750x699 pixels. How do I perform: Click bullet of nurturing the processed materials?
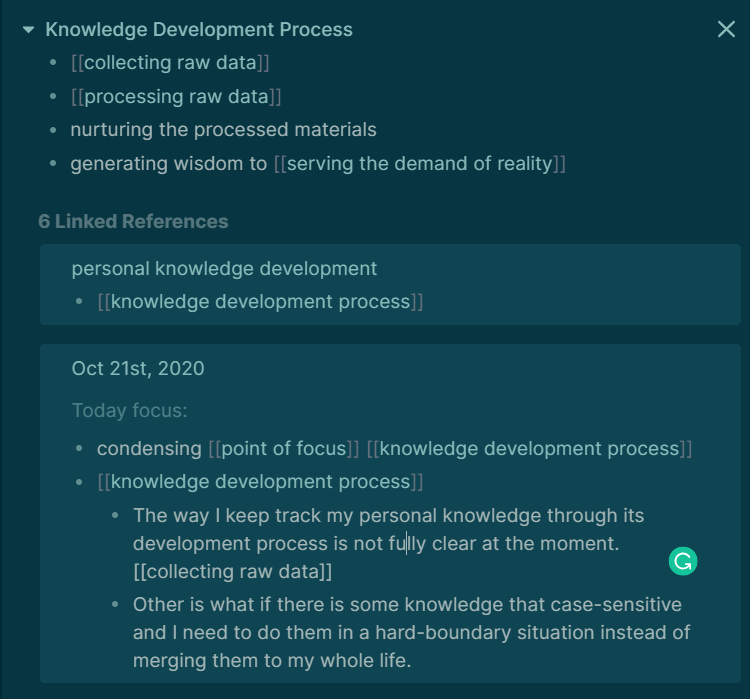tap(53, 130)
